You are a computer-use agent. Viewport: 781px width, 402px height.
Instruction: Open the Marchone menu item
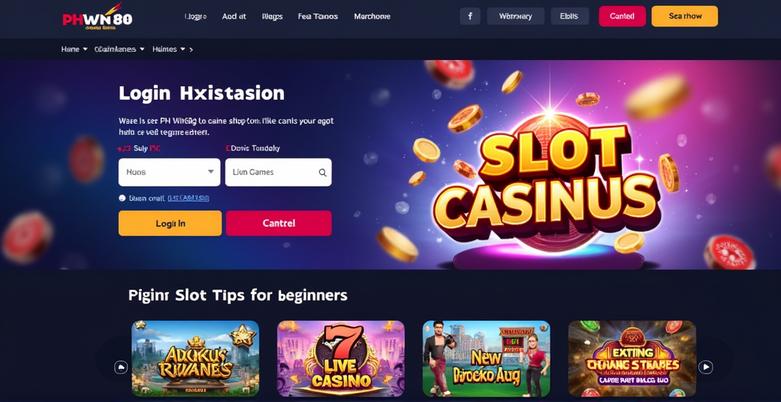click(x=372, y=16)
